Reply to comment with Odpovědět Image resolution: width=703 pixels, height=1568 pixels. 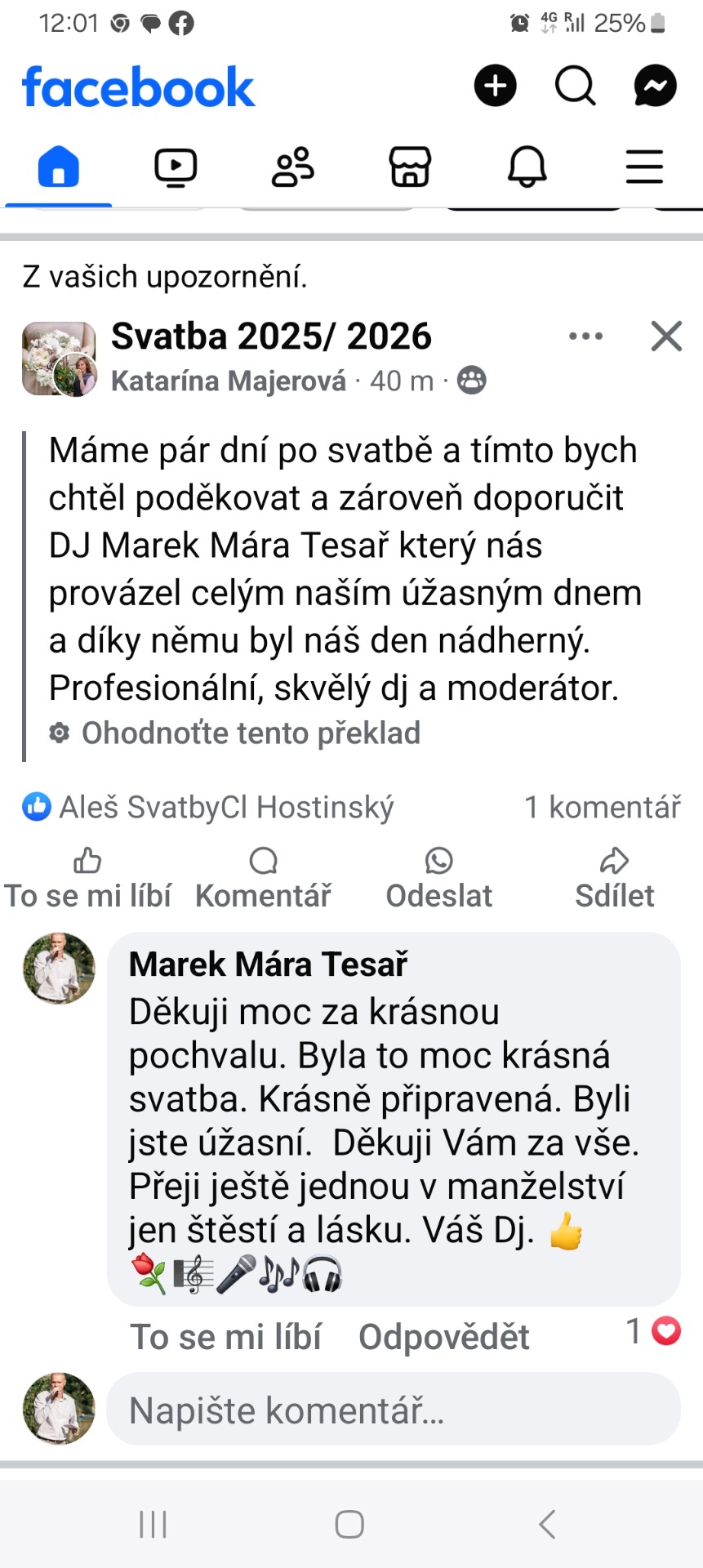coord(444,1337)
